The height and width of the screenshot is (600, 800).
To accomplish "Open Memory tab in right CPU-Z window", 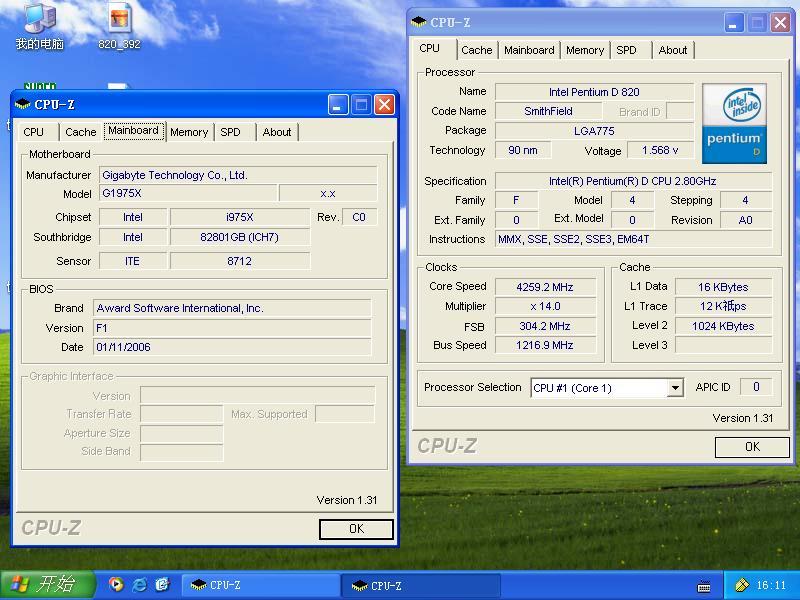I will [585, 50].
